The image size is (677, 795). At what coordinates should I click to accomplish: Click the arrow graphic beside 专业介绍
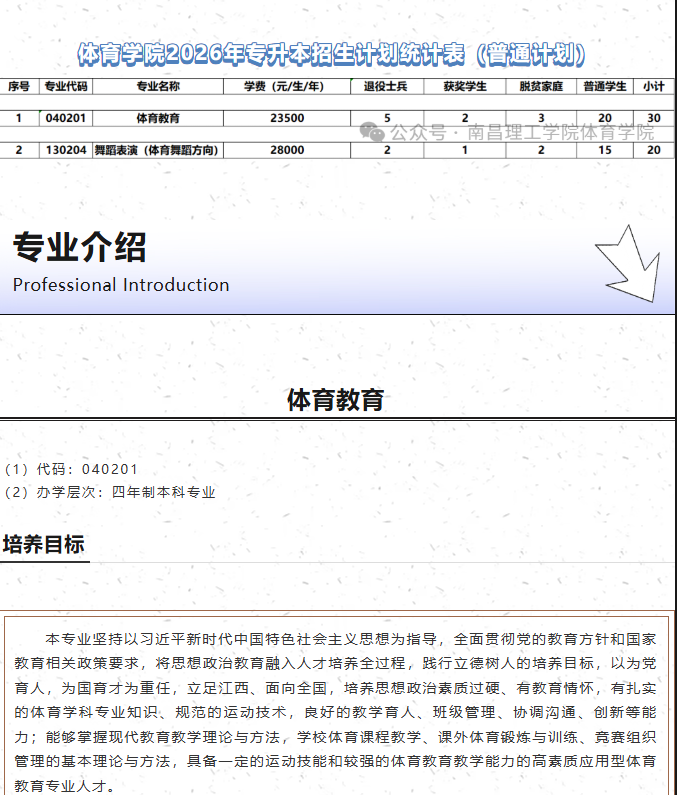[x=628, y=264]
